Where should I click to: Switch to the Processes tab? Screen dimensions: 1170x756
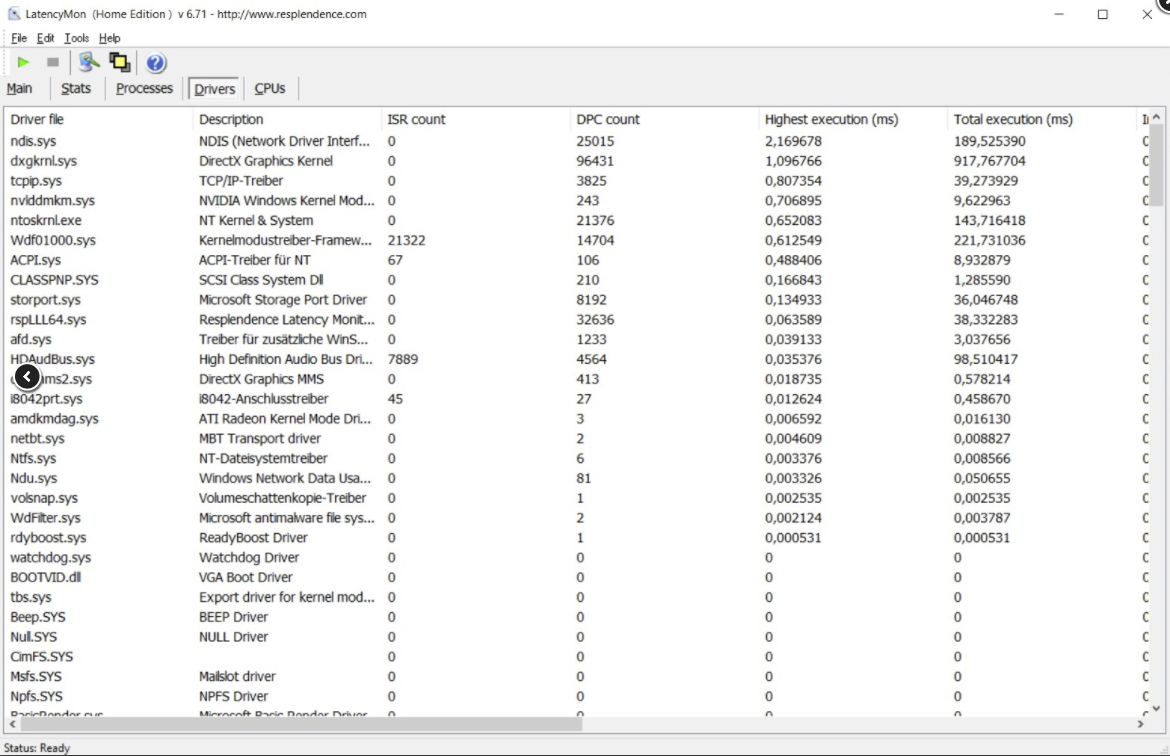point(144,88)
